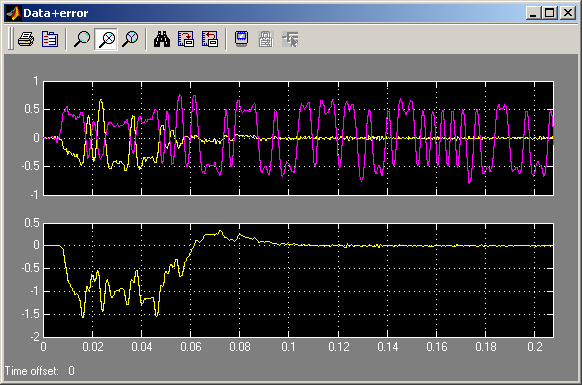The width and height of the screenshot is (582, 385).
Task: Toggle the Zoom X-axis tool
Action: [x=106, y=39]
